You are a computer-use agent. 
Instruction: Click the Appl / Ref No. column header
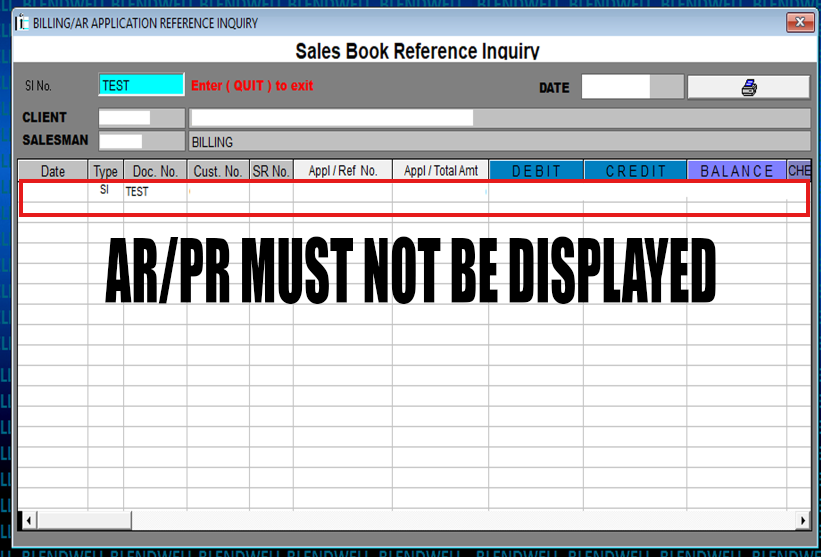click(343, 171)
